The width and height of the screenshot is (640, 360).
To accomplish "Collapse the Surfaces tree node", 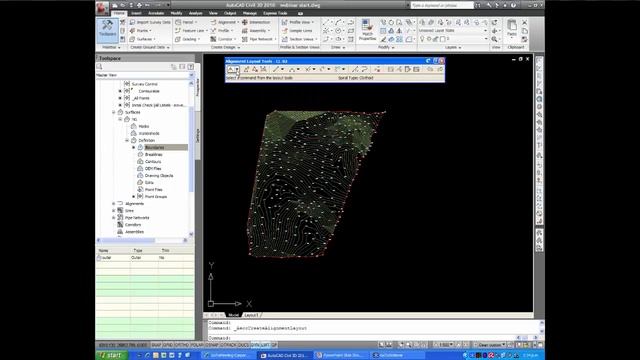I will click(x=114, y=112).
